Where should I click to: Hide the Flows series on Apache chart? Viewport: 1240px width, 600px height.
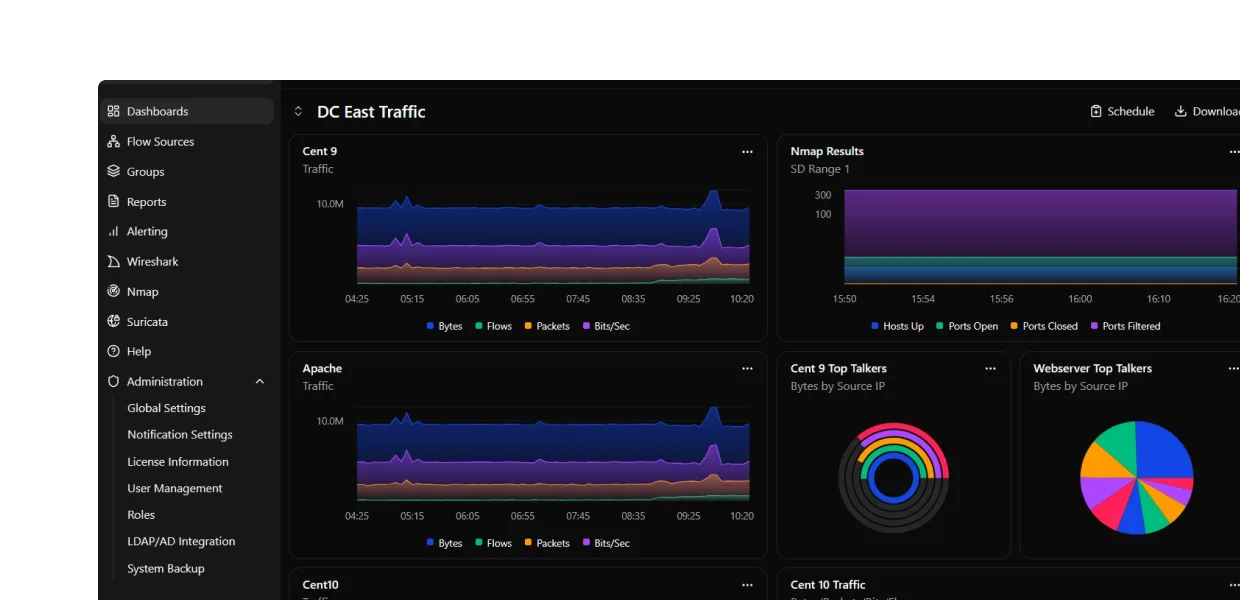[x=493, y=542]
